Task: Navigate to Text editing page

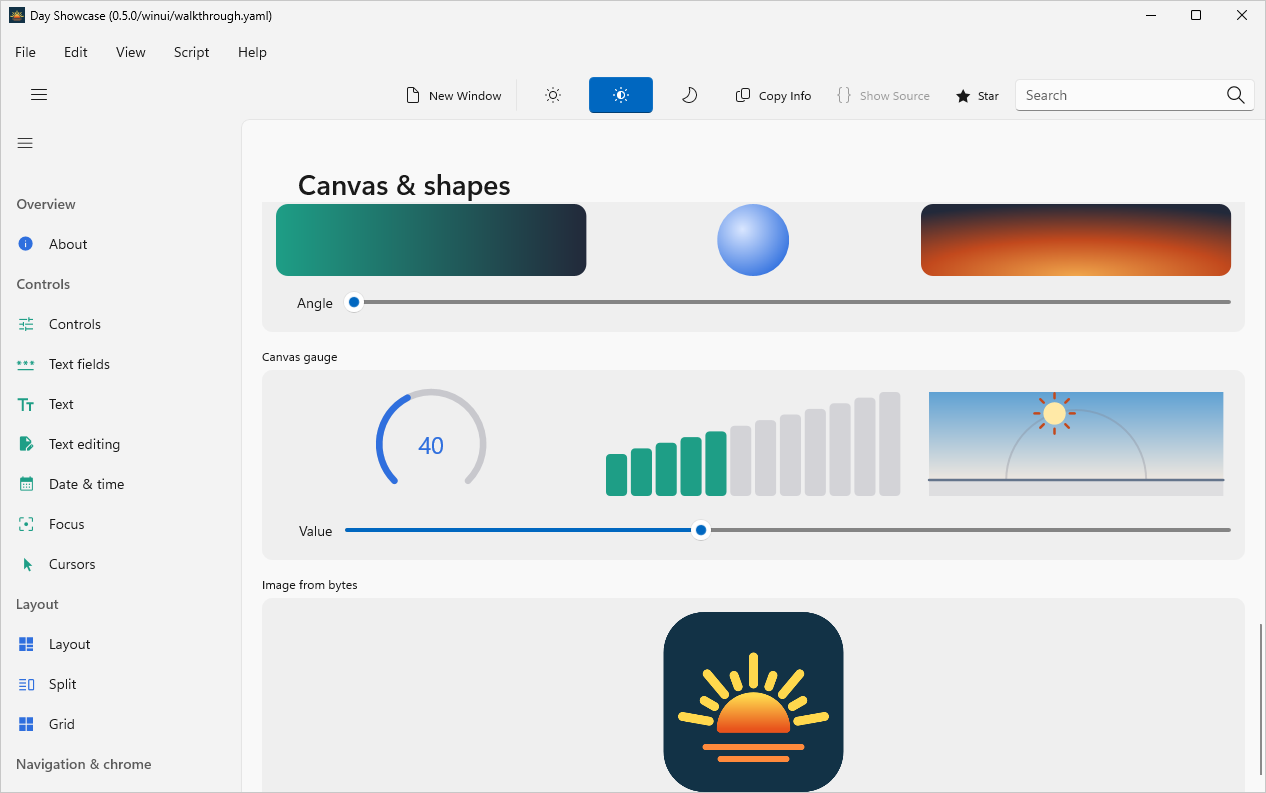Action: point(120,444)
